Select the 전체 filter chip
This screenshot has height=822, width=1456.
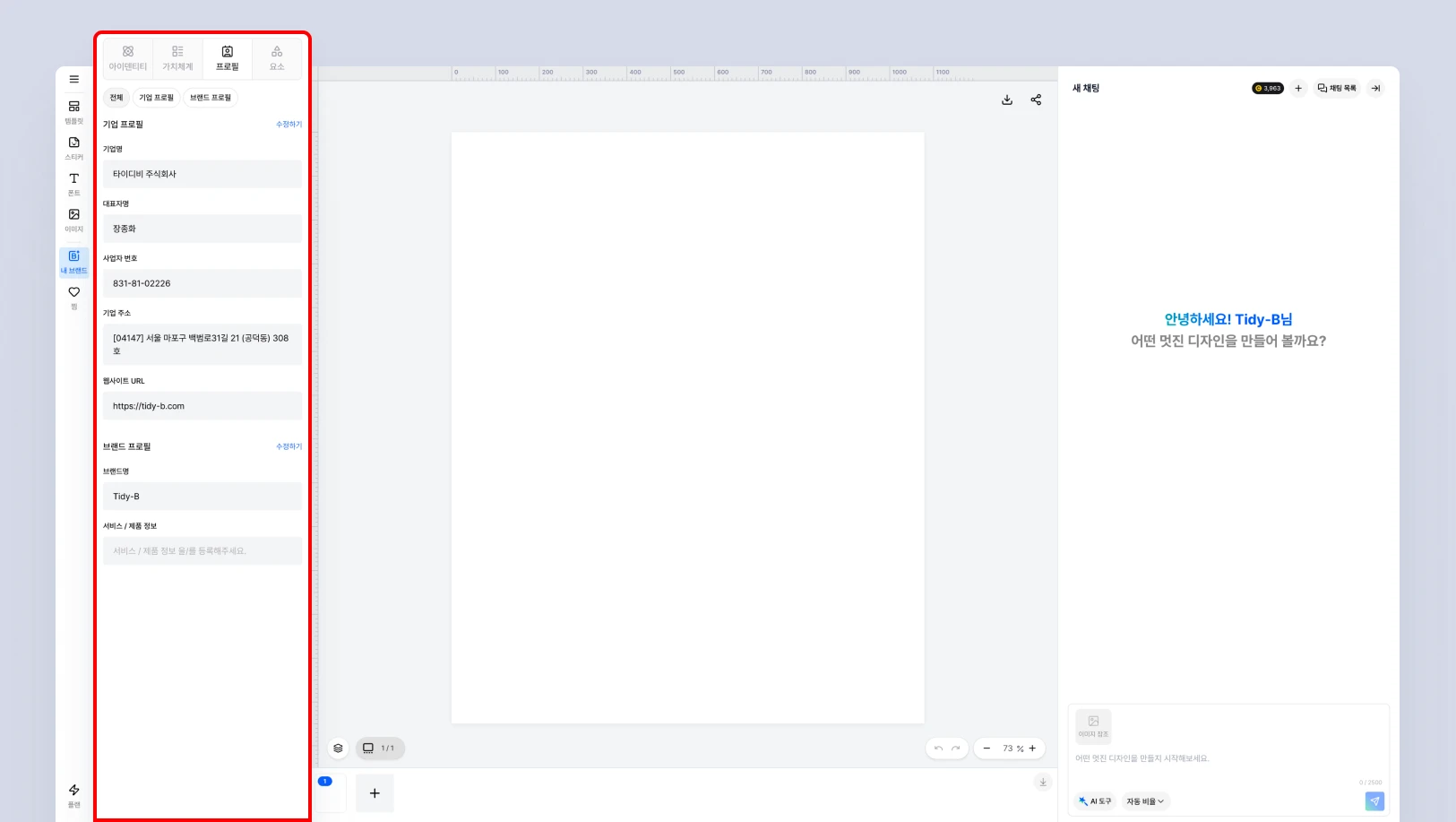coord(116,98)
